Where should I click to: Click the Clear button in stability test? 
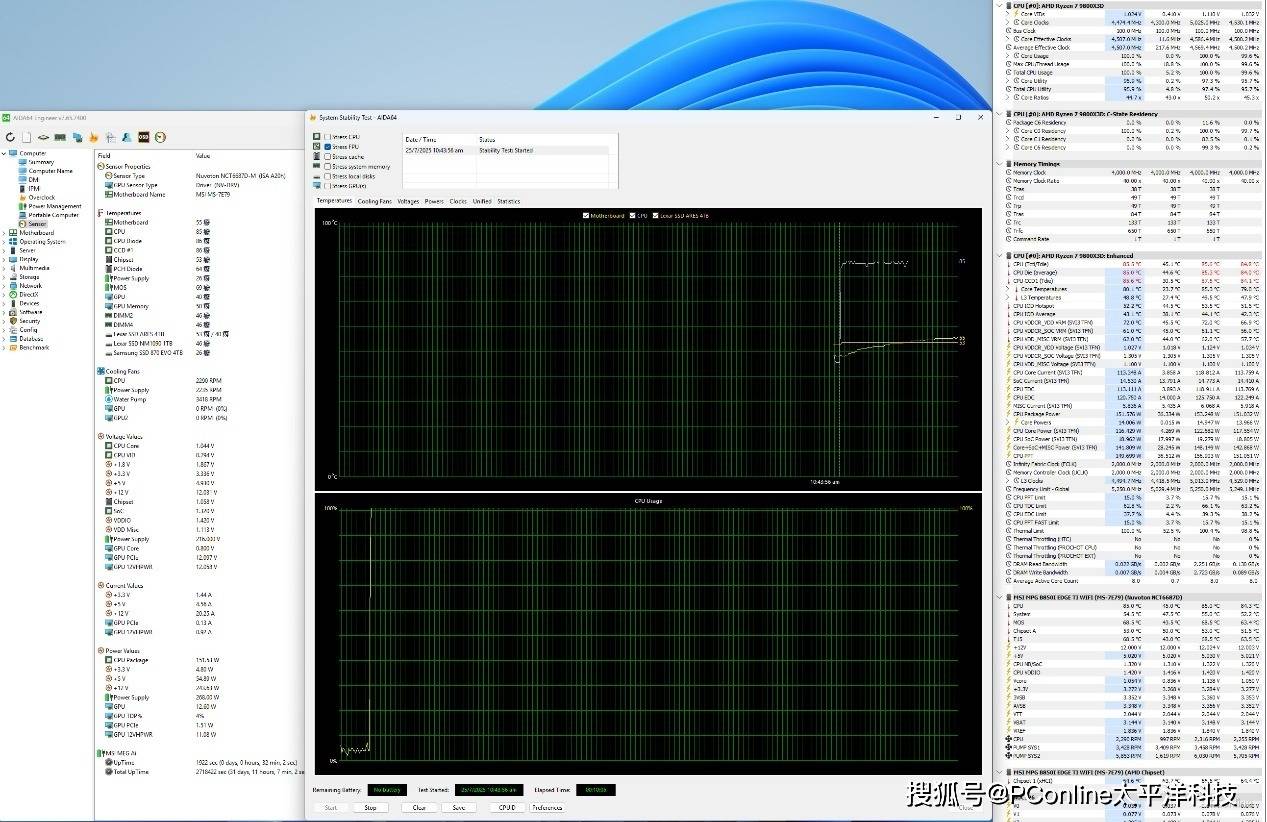(419, 808)
